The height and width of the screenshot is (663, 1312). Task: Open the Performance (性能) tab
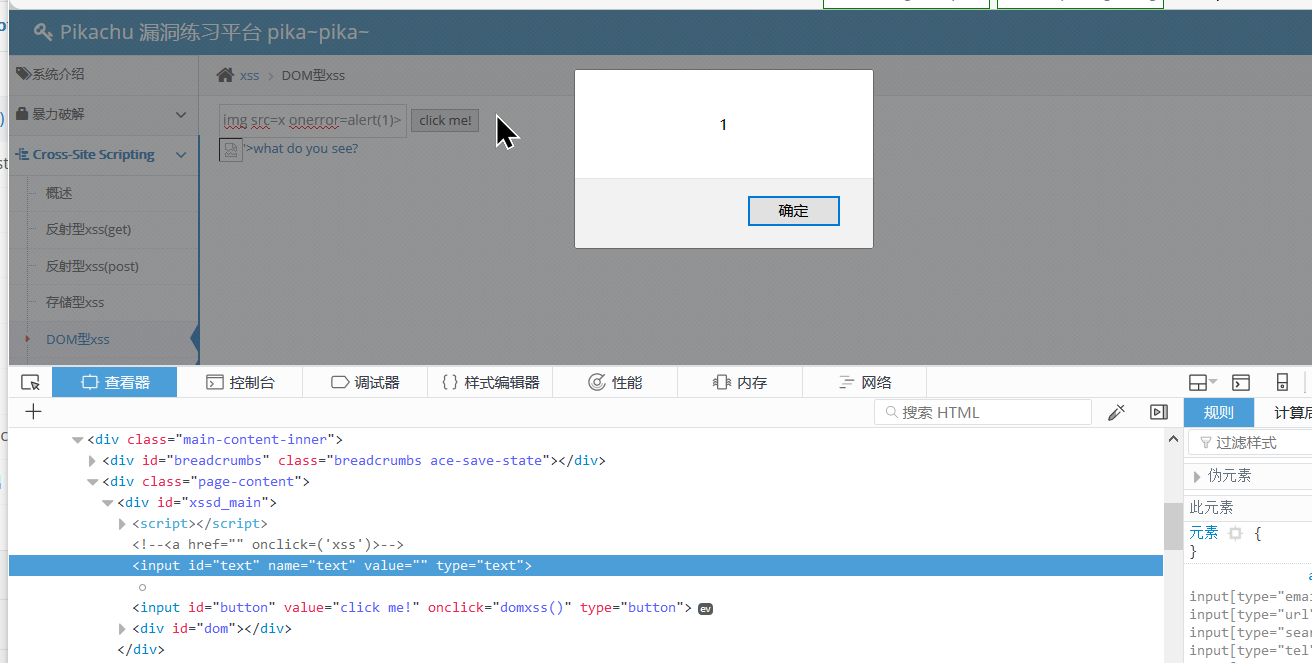[615, 382]
